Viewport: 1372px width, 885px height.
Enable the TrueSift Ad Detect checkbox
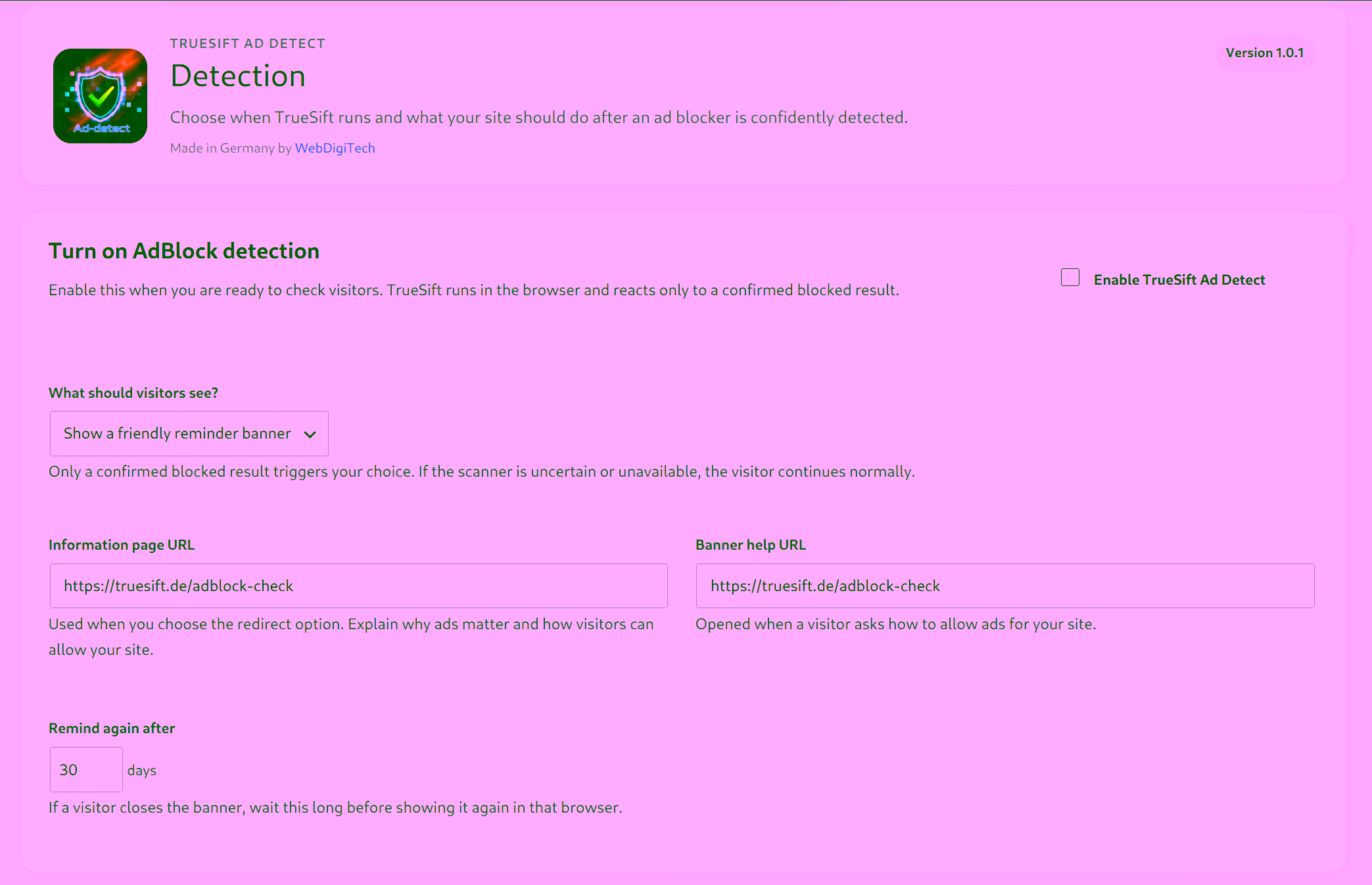click(x=1070, y=277)
